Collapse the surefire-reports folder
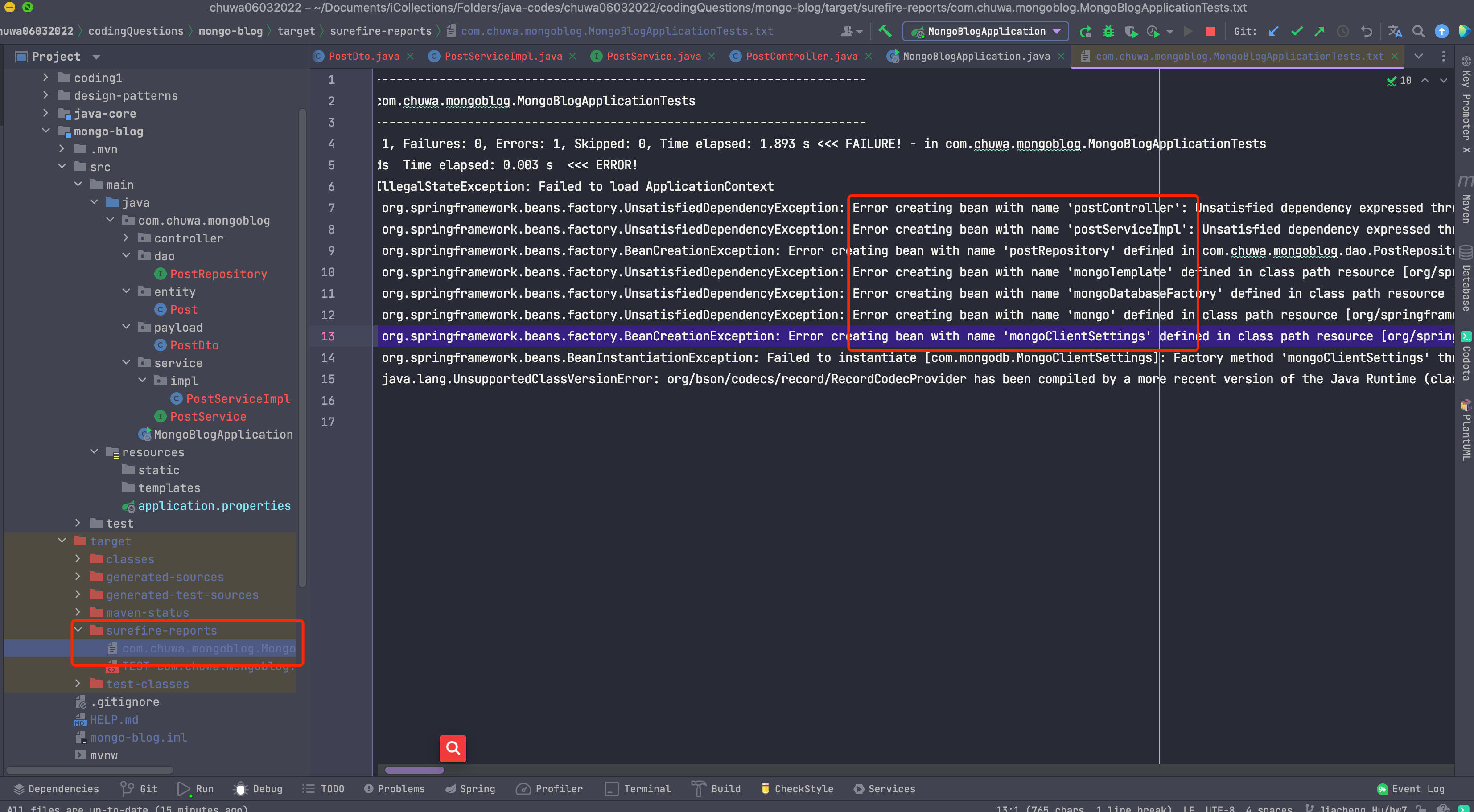Viewport: 1474px width, 812px height. [78, 630]
